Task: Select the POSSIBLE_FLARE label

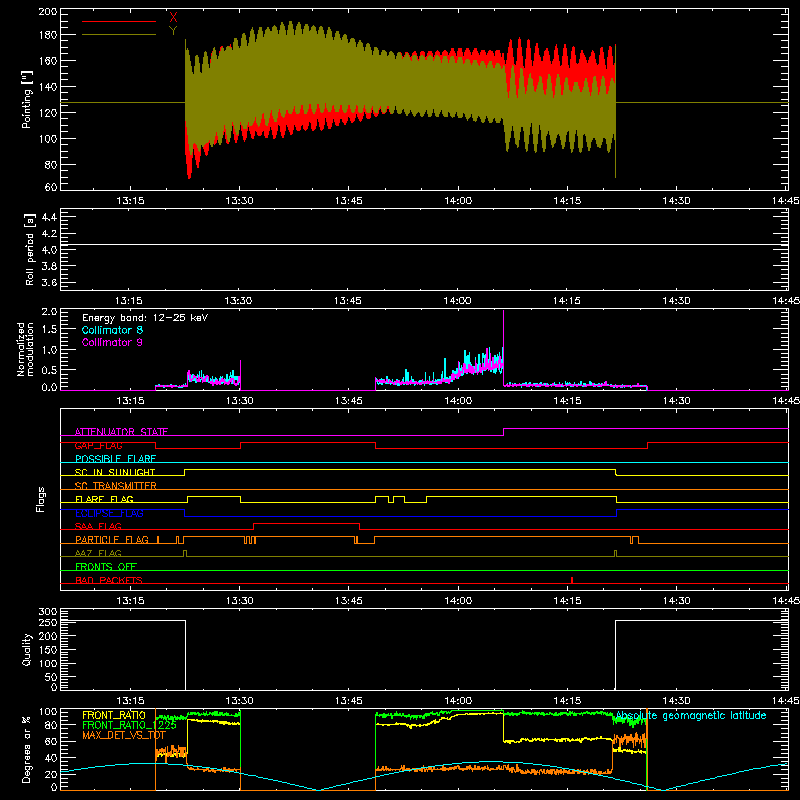Action: [115, 459]
